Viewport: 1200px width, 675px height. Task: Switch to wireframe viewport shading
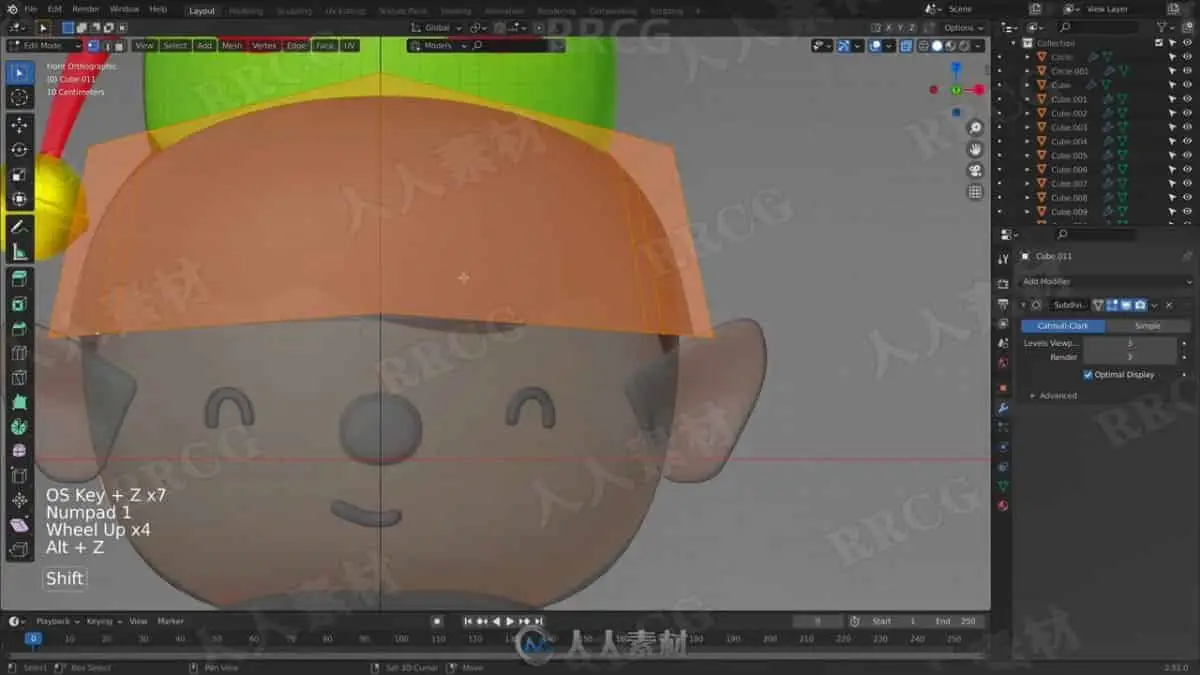pos(925,46)
